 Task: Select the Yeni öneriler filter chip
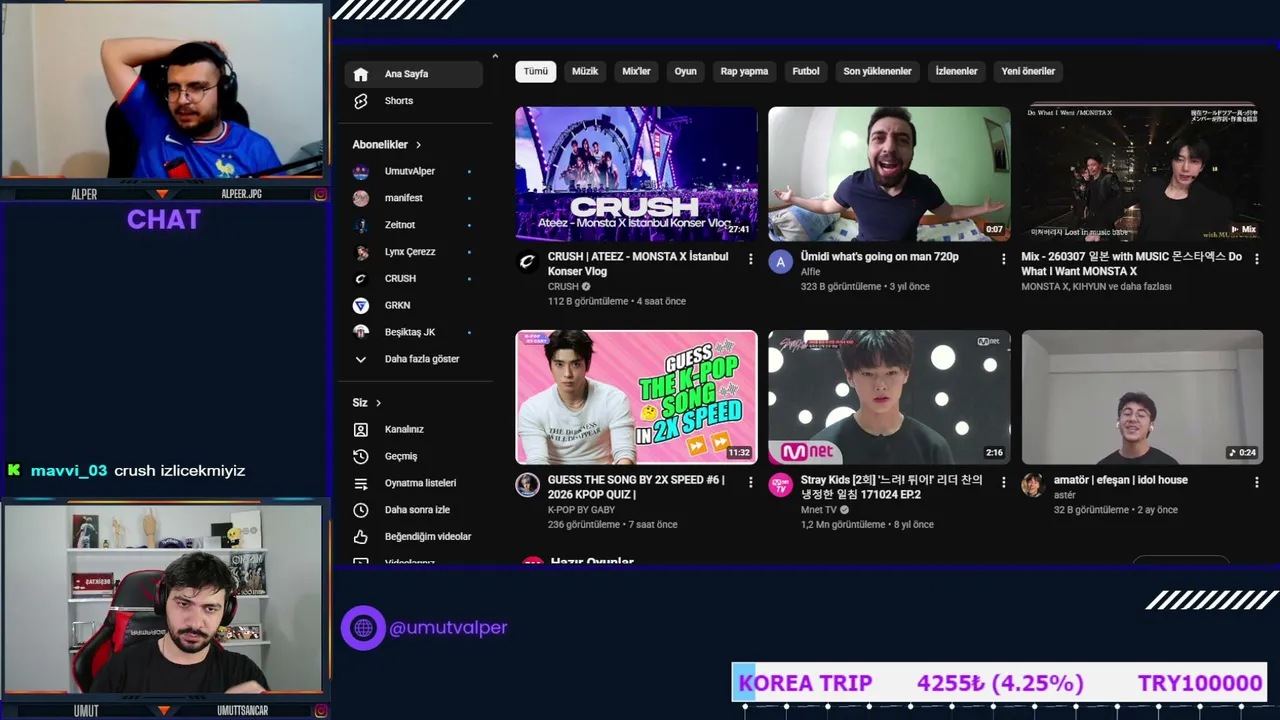pos(1028,71)
